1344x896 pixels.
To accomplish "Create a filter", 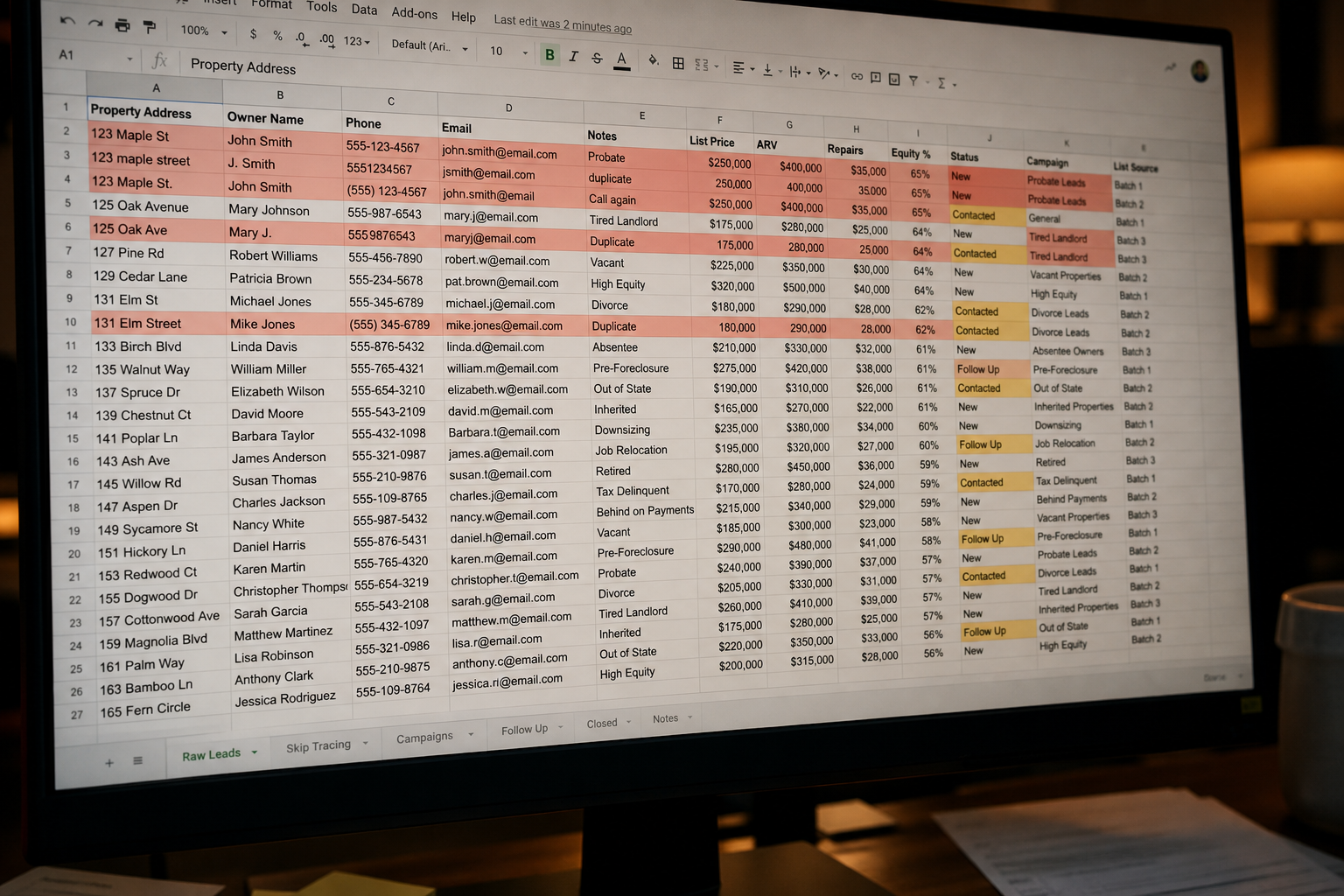I will click(913, 80).
